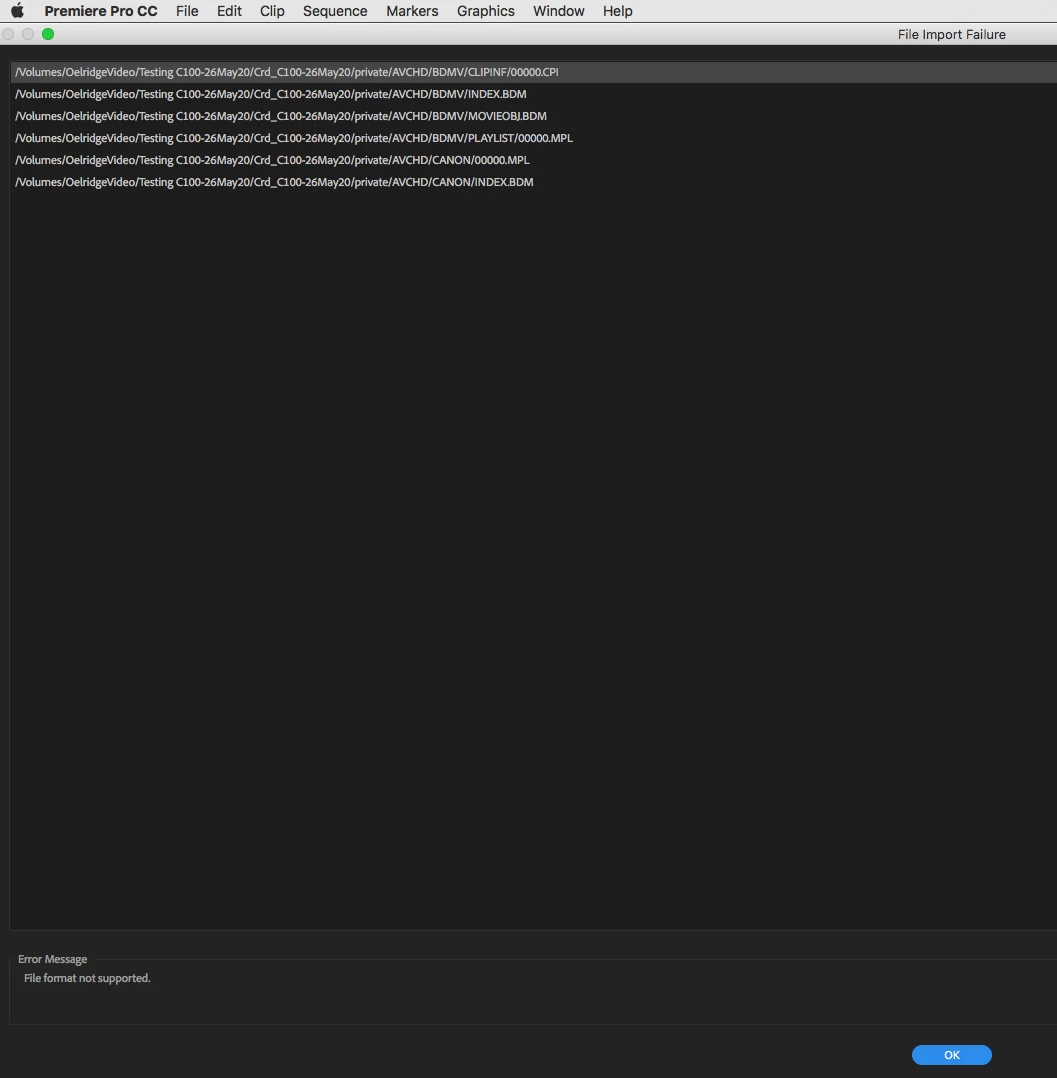
Task: Click the green zoom window button
Action: coord(48,34)
